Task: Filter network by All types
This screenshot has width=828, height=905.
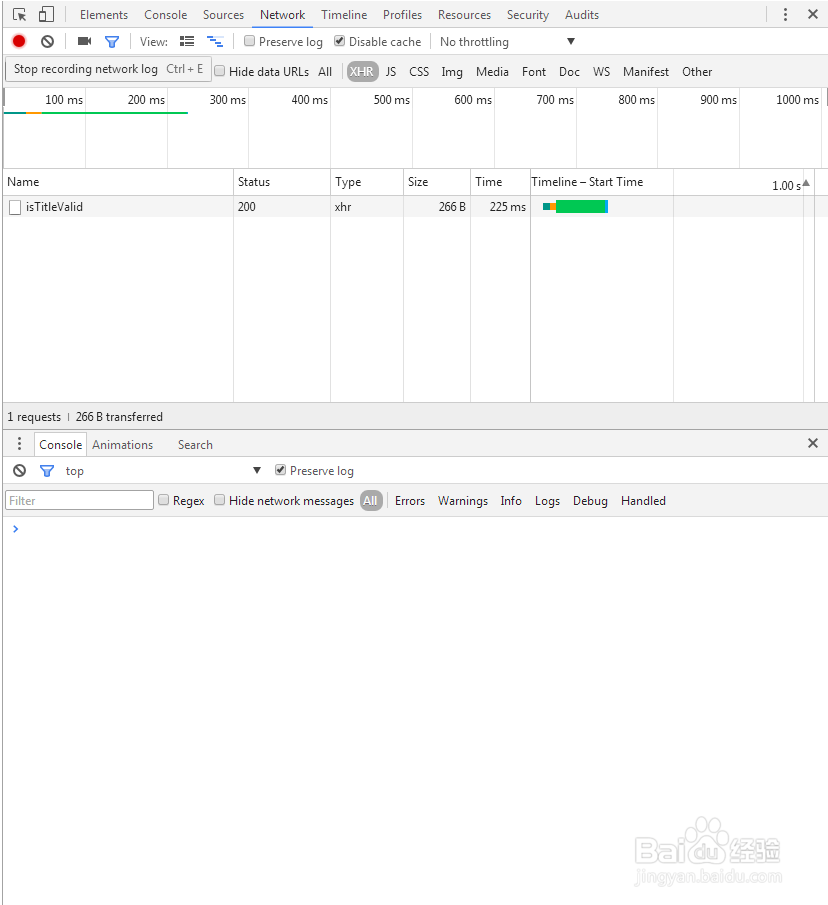Action: [325, 72]
